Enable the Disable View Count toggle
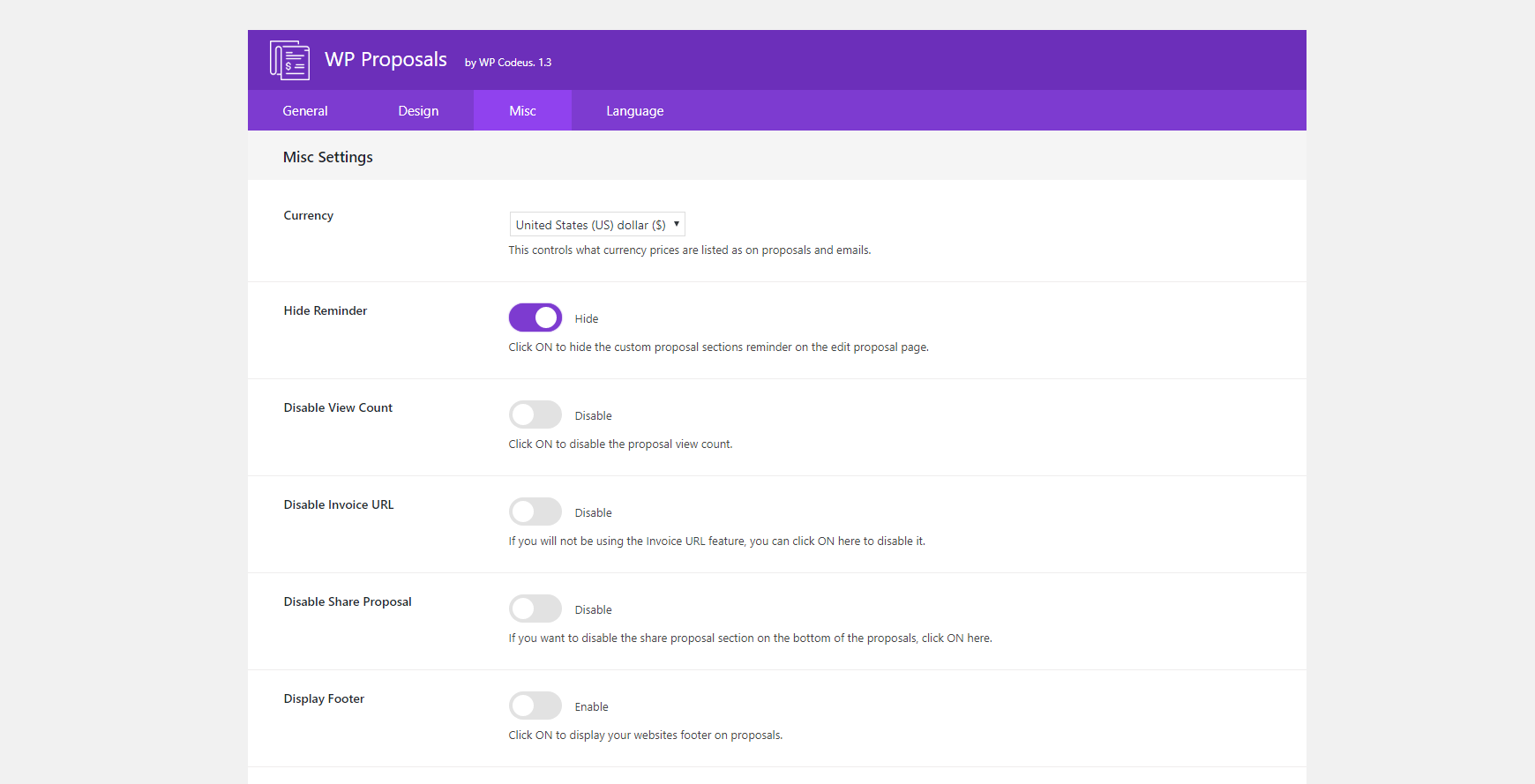 [535, 414]
